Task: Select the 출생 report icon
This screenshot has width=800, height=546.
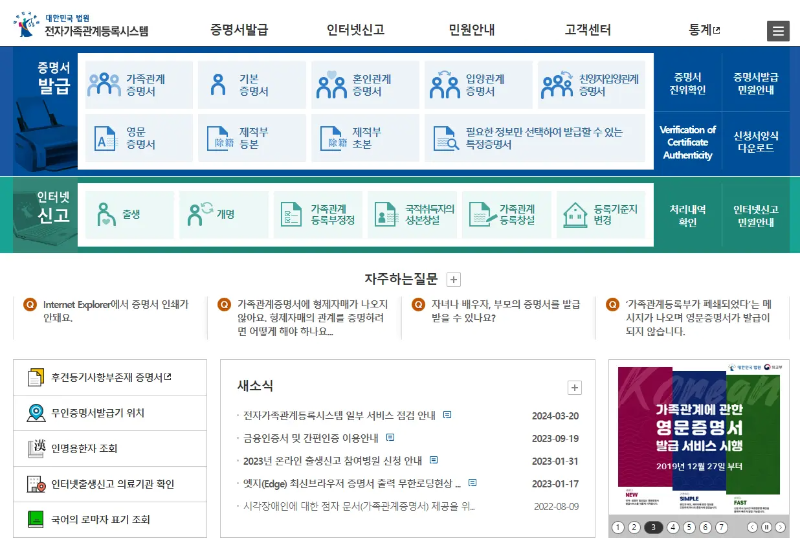Action: point(106,214)
